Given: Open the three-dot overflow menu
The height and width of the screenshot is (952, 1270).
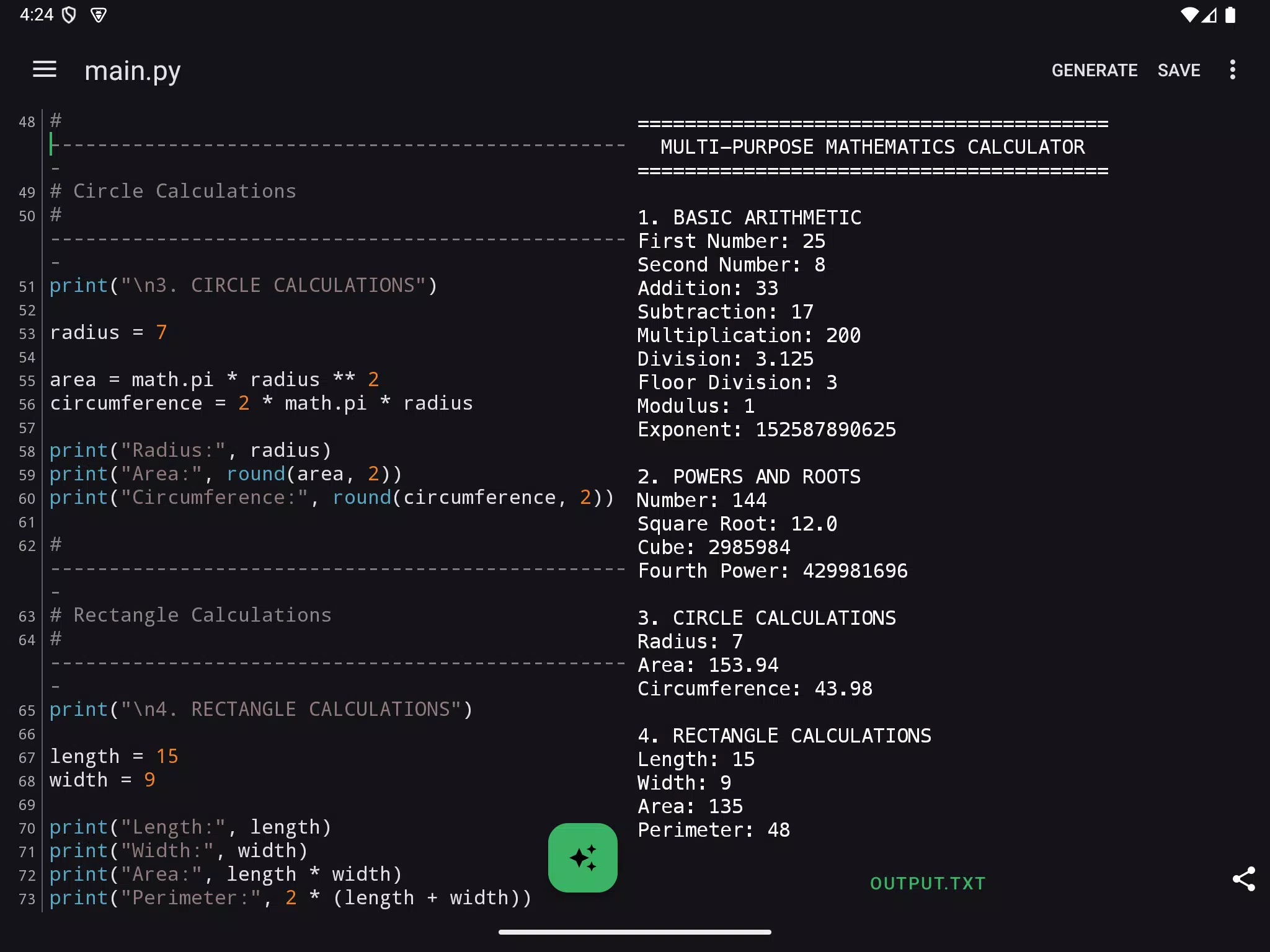Looking at the screenshot, I should pyautogui.click(x=1233, y=70).
